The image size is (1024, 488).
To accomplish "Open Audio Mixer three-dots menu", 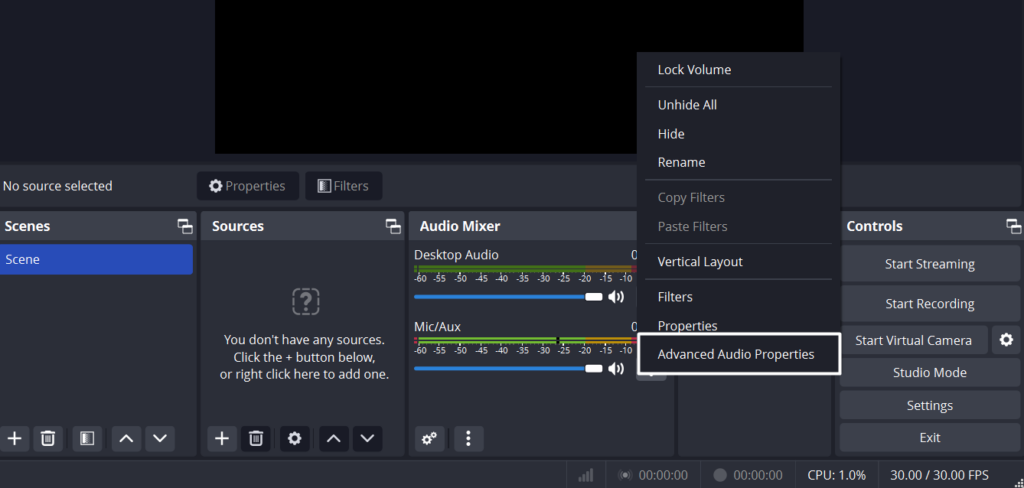I will click(x=468, y=438).
